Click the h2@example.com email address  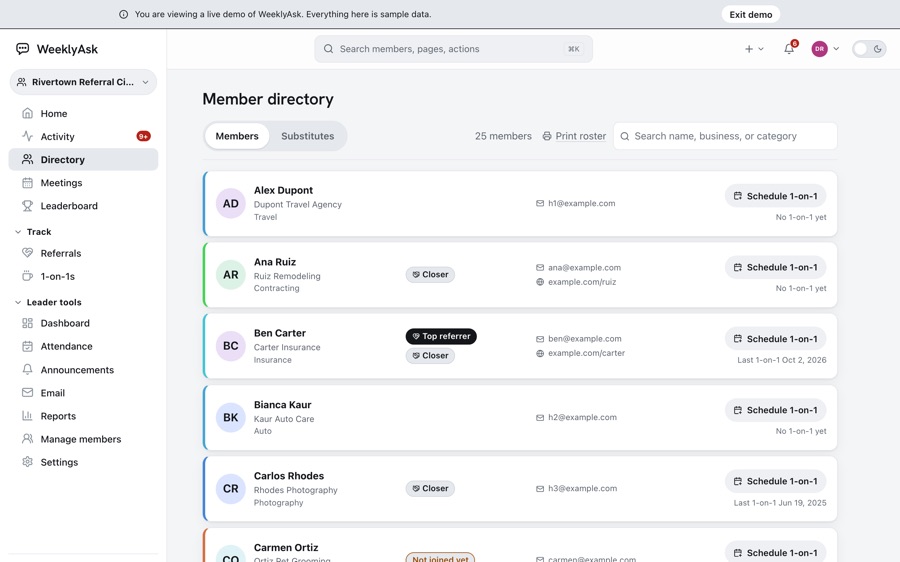click(x=582, y=417)
